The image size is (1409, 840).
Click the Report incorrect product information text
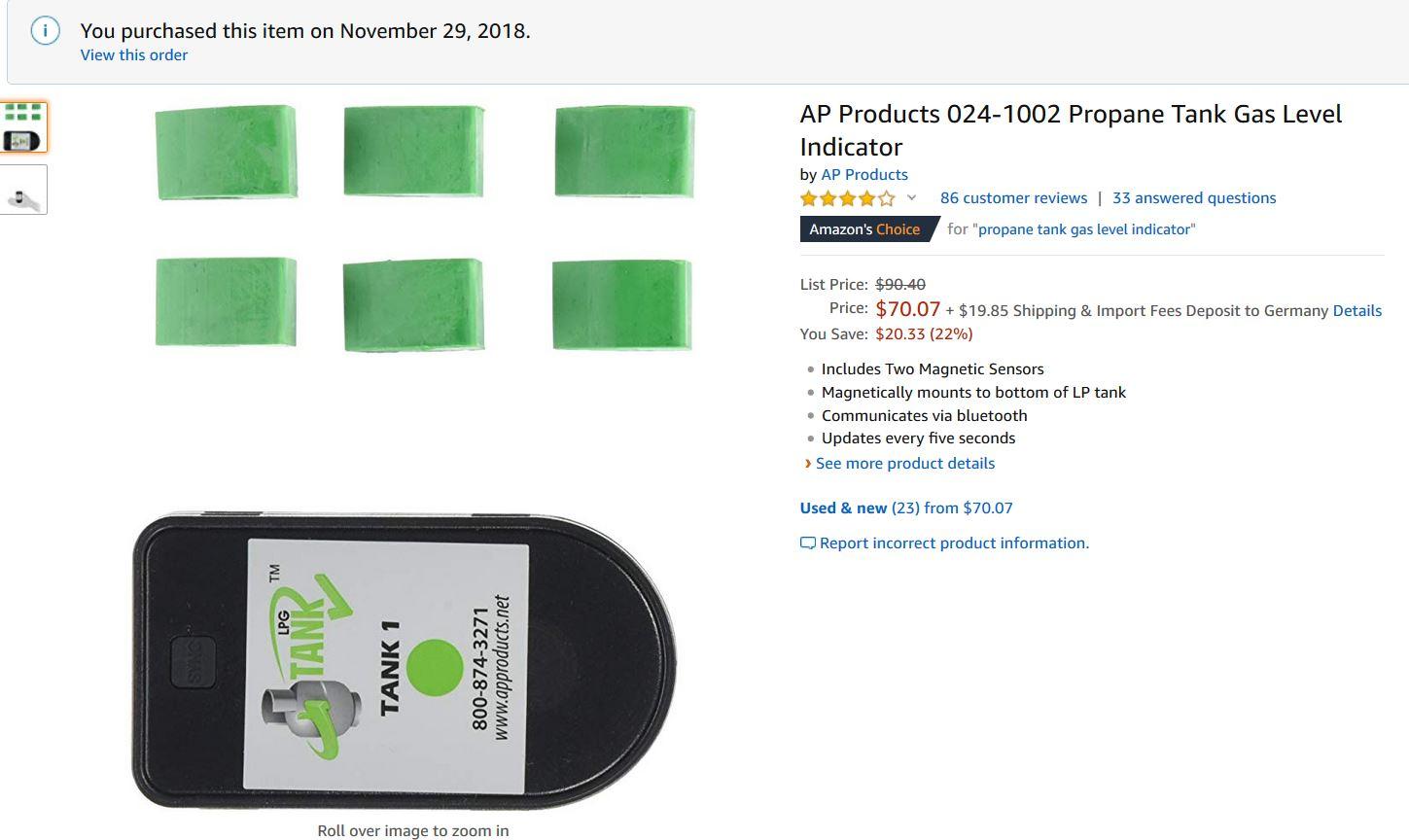(954, 543)
